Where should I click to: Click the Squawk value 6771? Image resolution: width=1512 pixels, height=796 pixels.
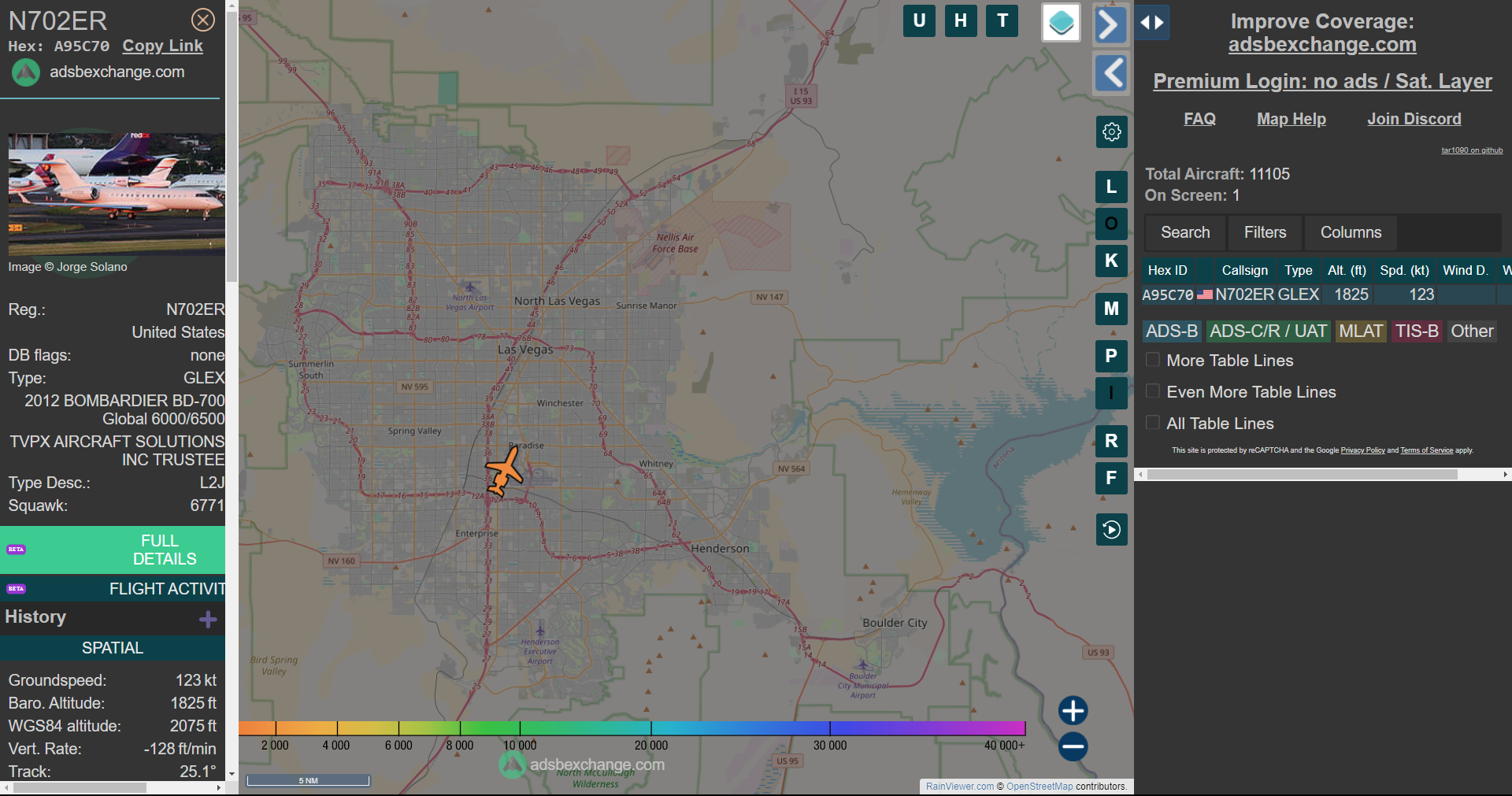207,505
